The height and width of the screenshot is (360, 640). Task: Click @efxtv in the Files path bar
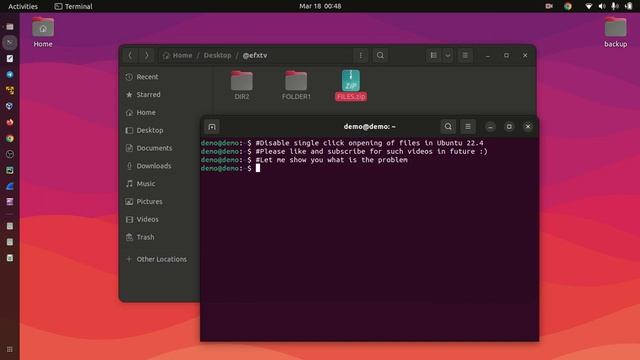[255, 55]
